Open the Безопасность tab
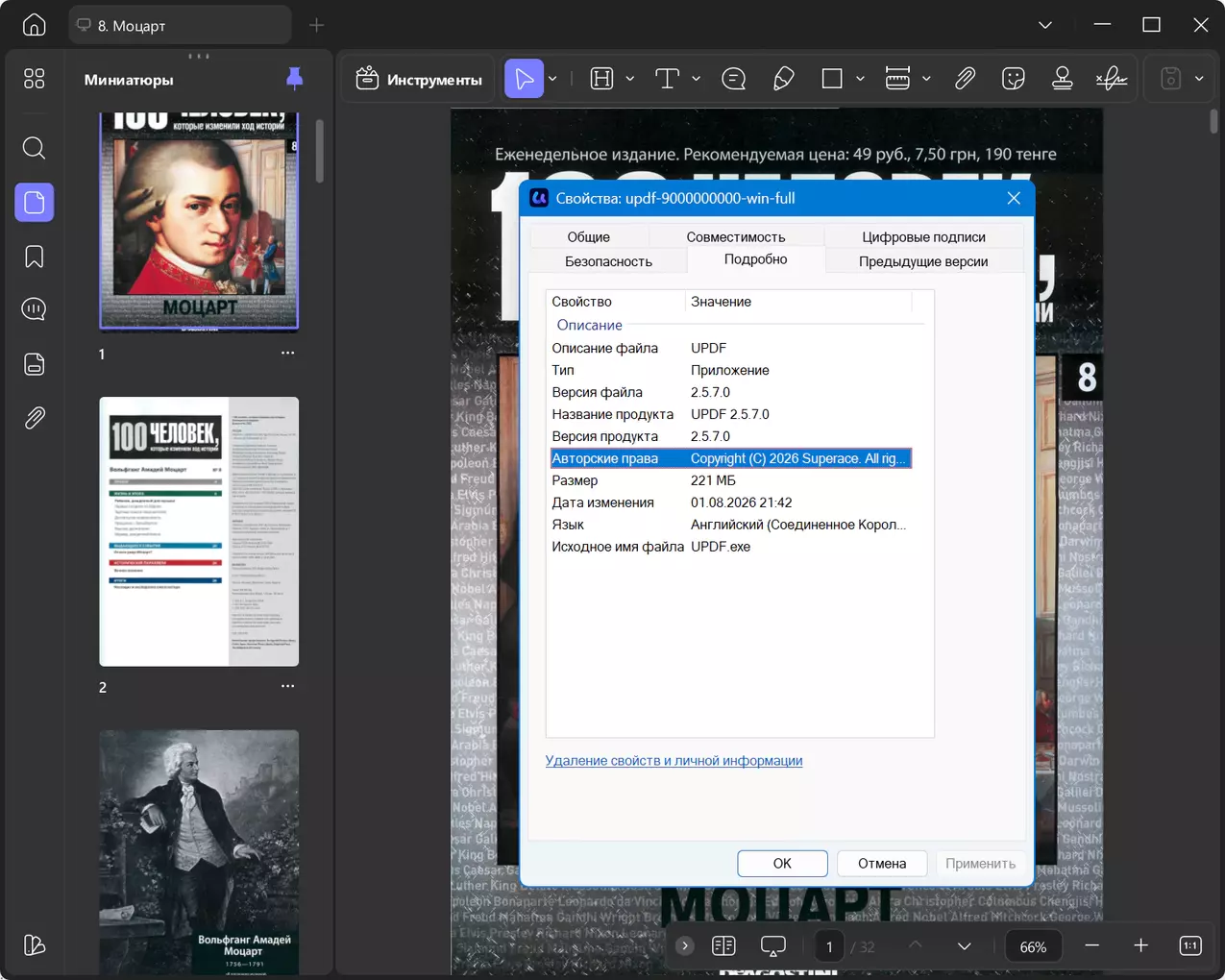1225x980 pixels. point(608,261)
